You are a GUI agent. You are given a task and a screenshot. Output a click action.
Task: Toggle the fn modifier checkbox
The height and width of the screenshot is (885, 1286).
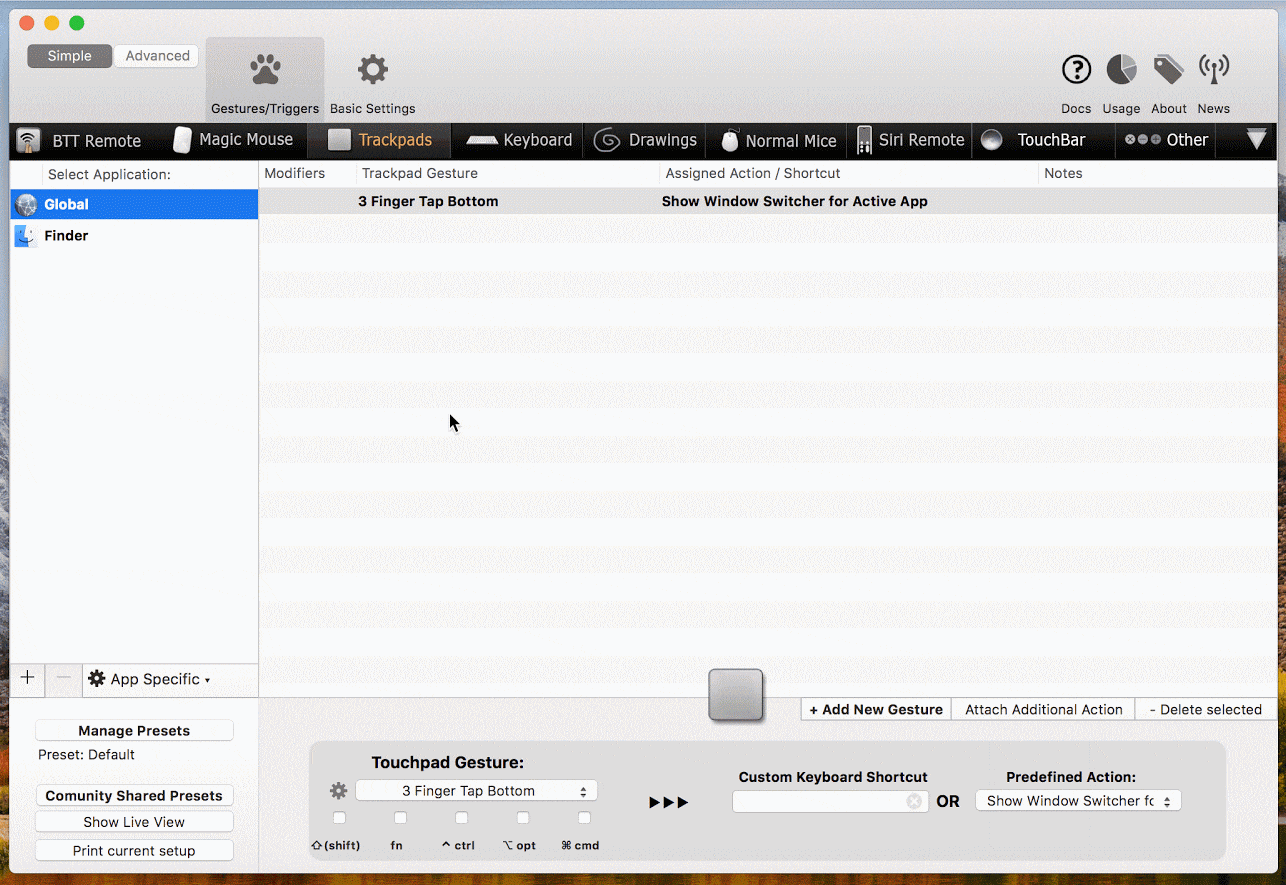[400, 818]
